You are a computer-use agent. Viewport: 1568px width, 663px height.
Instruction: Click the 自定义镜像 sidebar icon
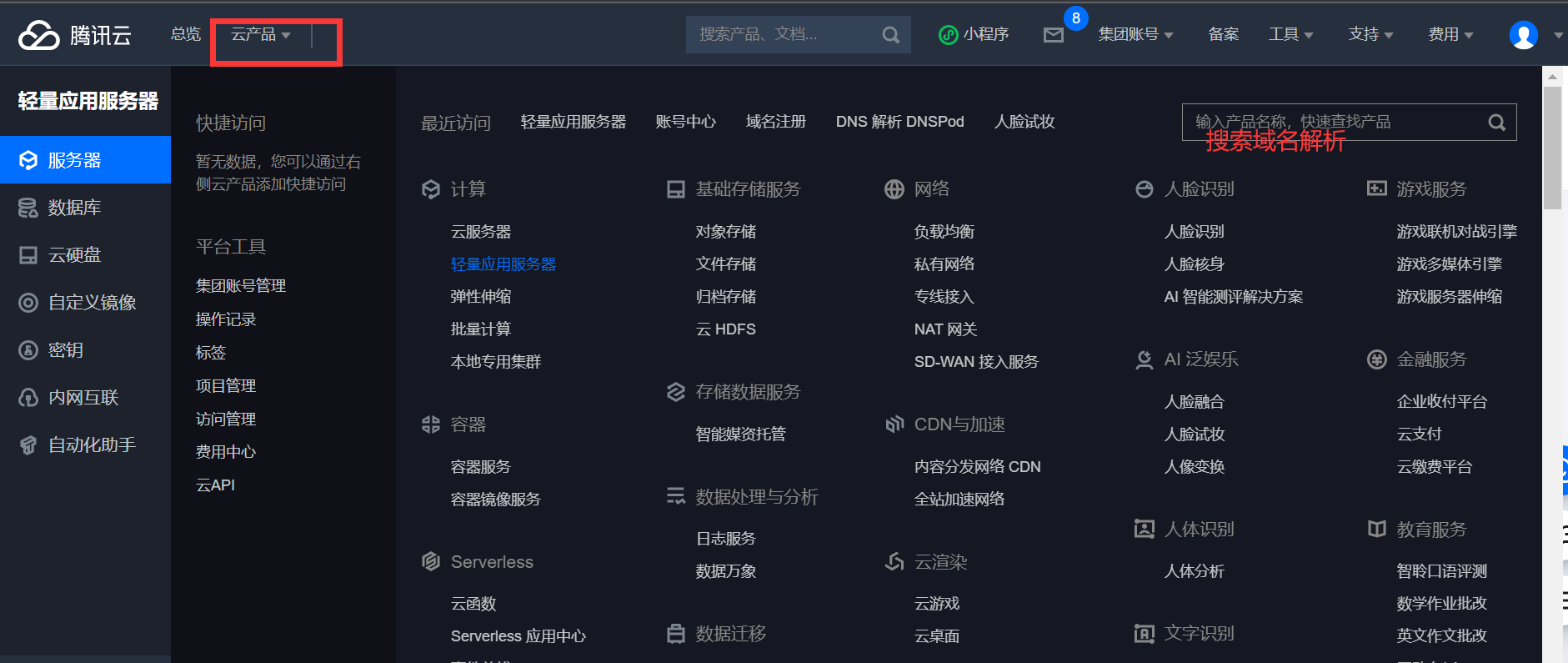point(28,303)
